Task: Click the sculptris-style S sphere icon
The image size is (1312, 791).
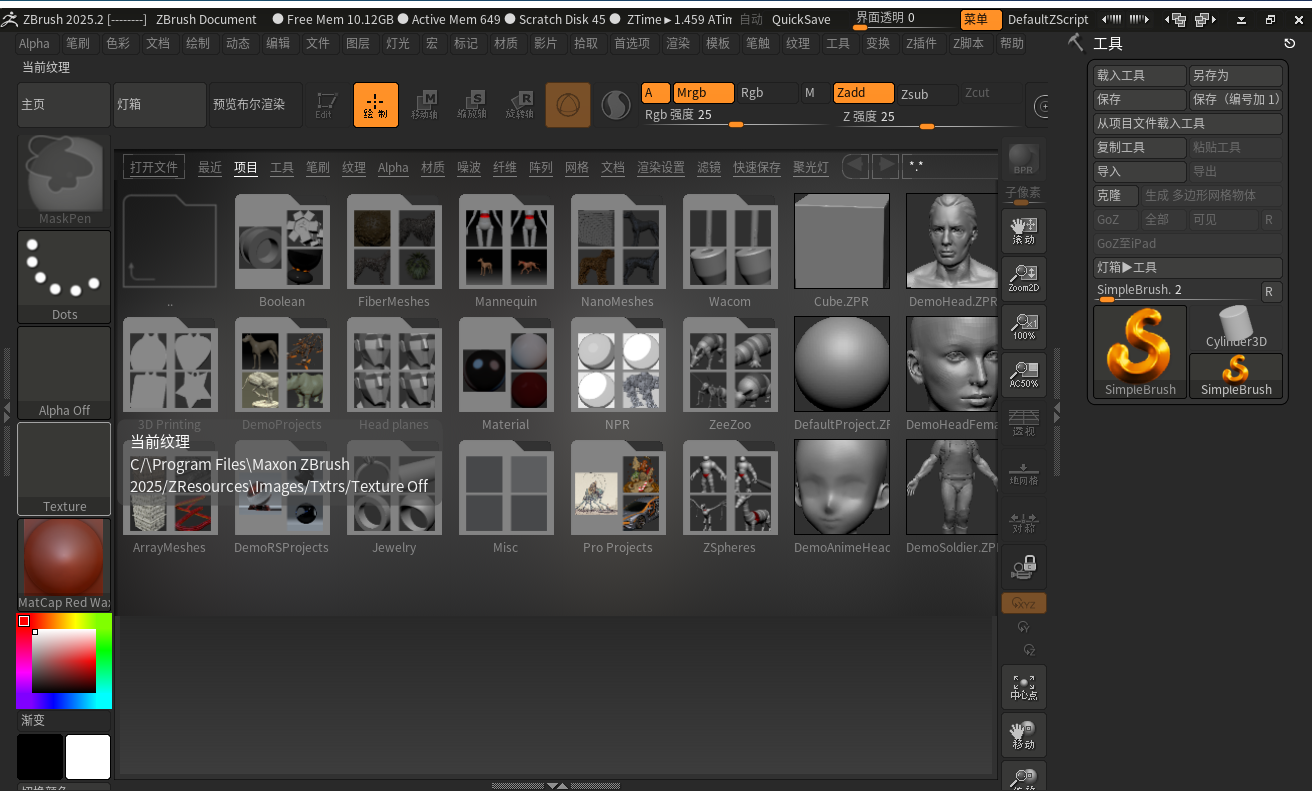Action: (615, 105)
